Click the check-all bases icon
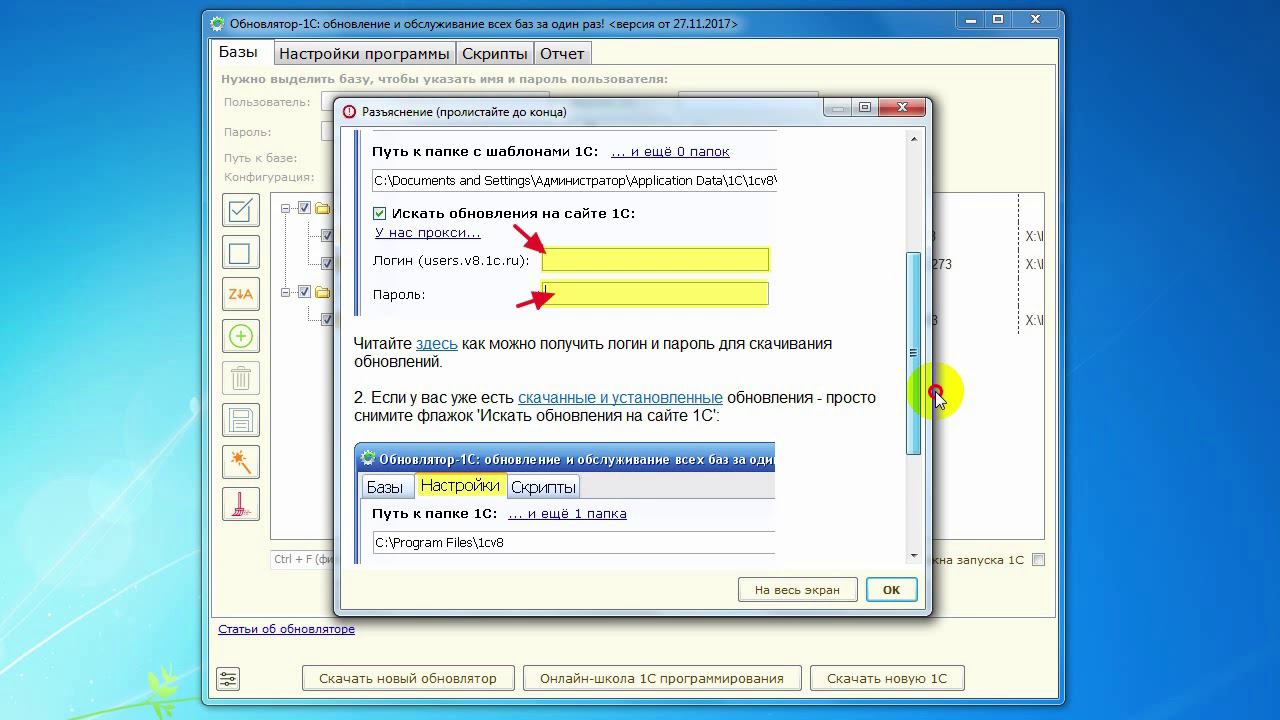Image resolution: width=1280 pixels, height=720 pixels. coord(240,210)
